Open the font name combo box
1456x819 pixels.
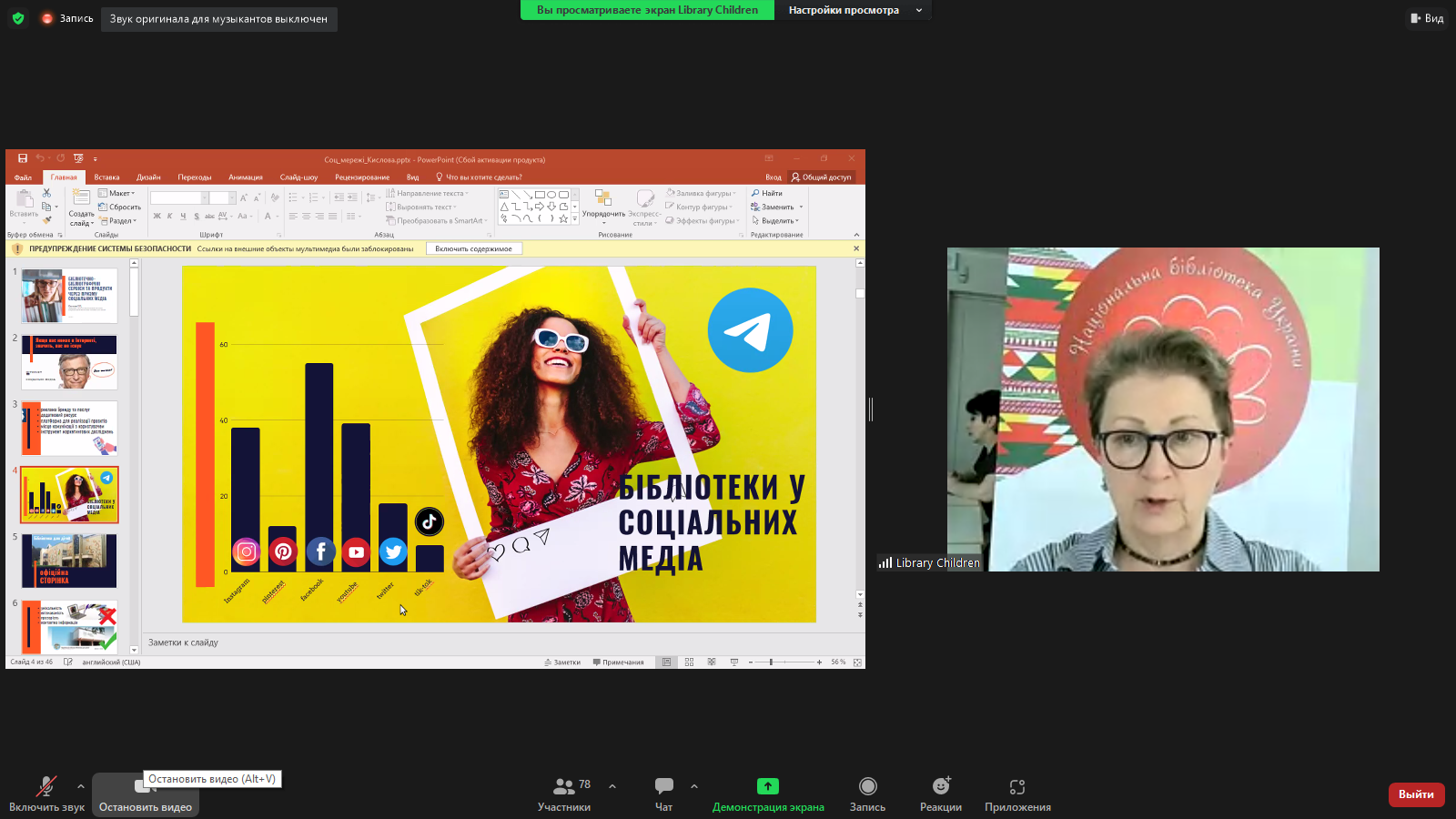tap(179, 197)
